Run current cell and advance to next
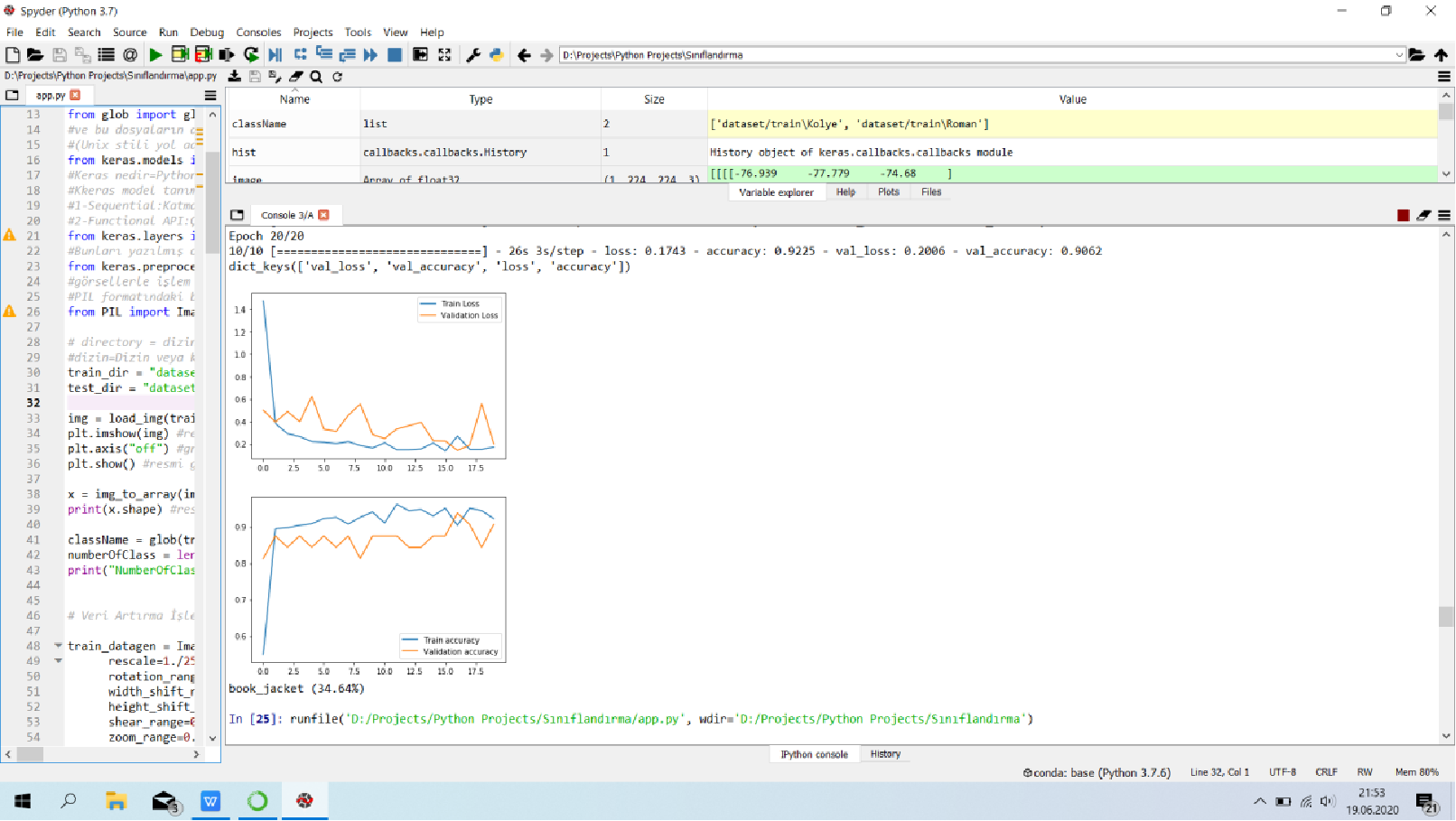This screenshot has width=1456, height=821. (203, 55)
